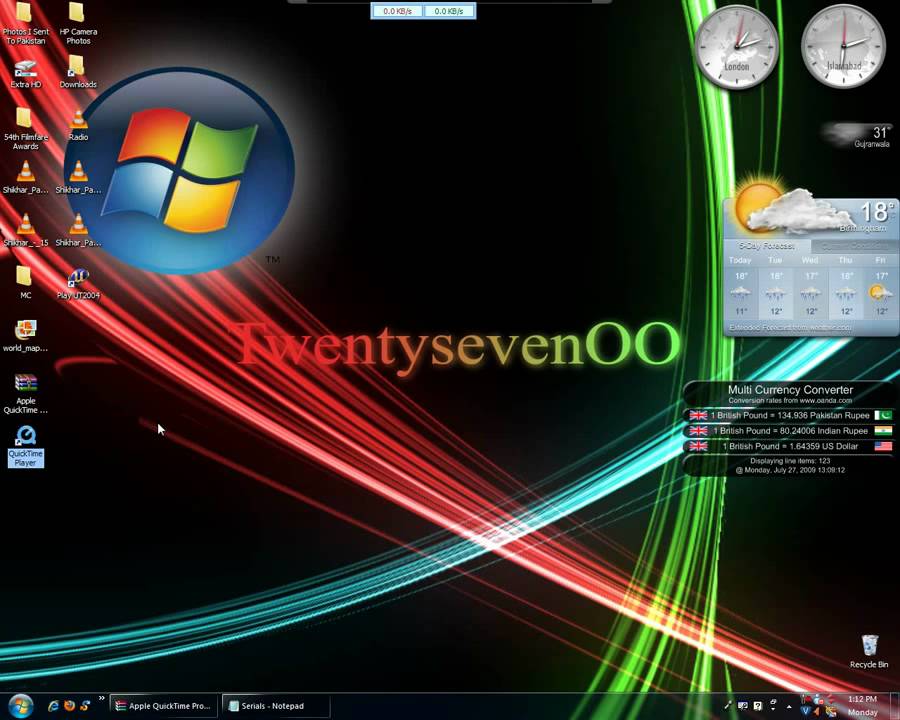
Task: Select the Radio VLC desktop icon
Action: pos(78,125)
